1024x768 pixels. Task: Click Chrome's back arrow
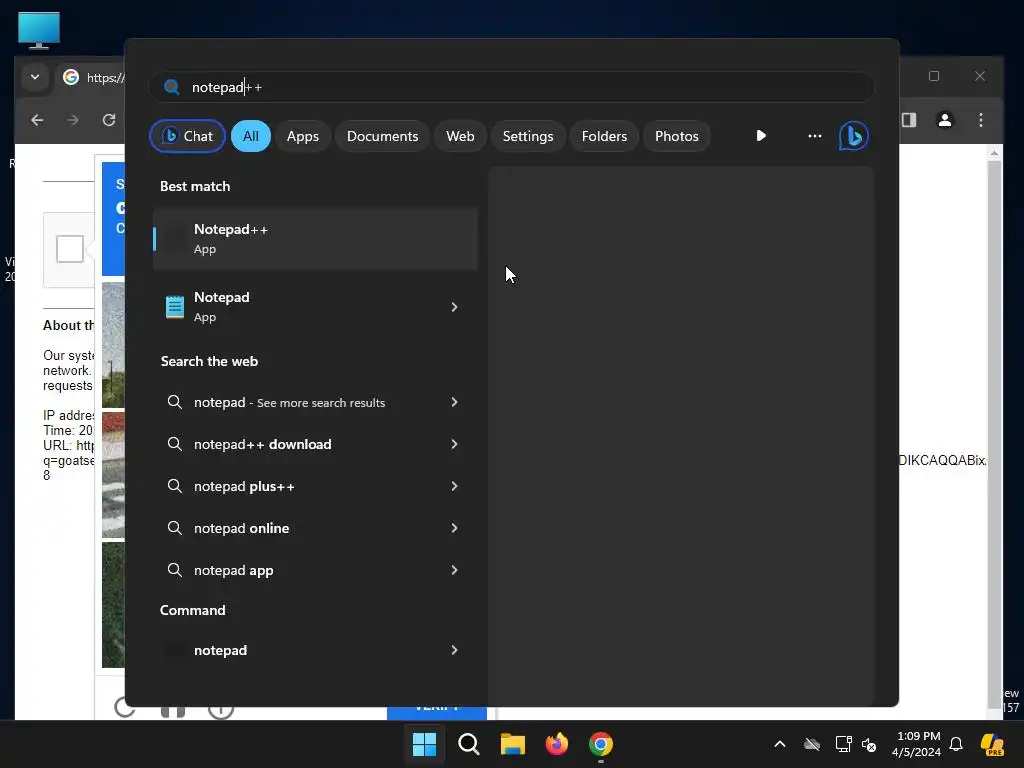click(x=37, y=120)
